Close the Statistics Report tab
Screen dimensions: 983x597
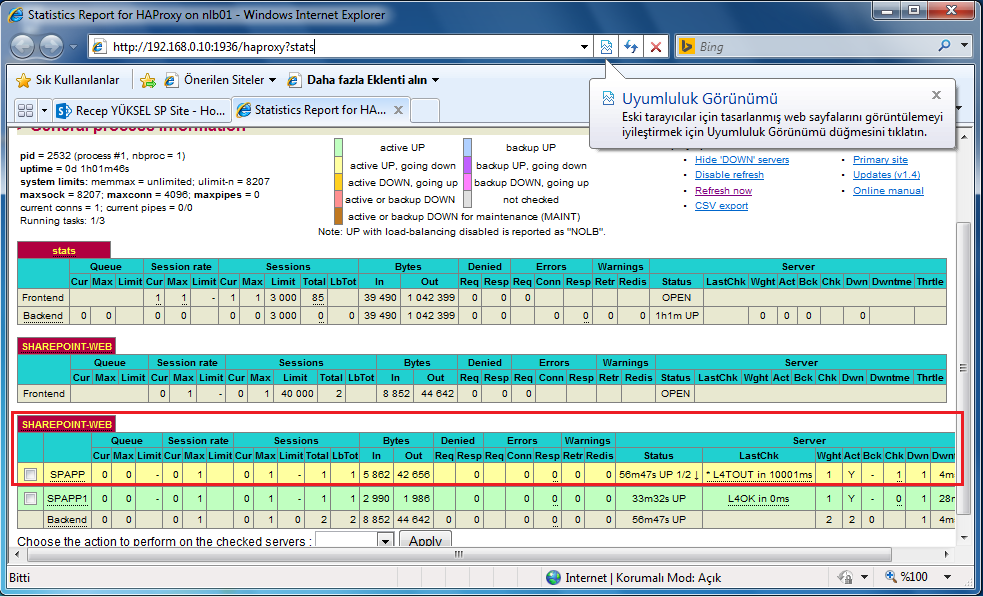397,110
